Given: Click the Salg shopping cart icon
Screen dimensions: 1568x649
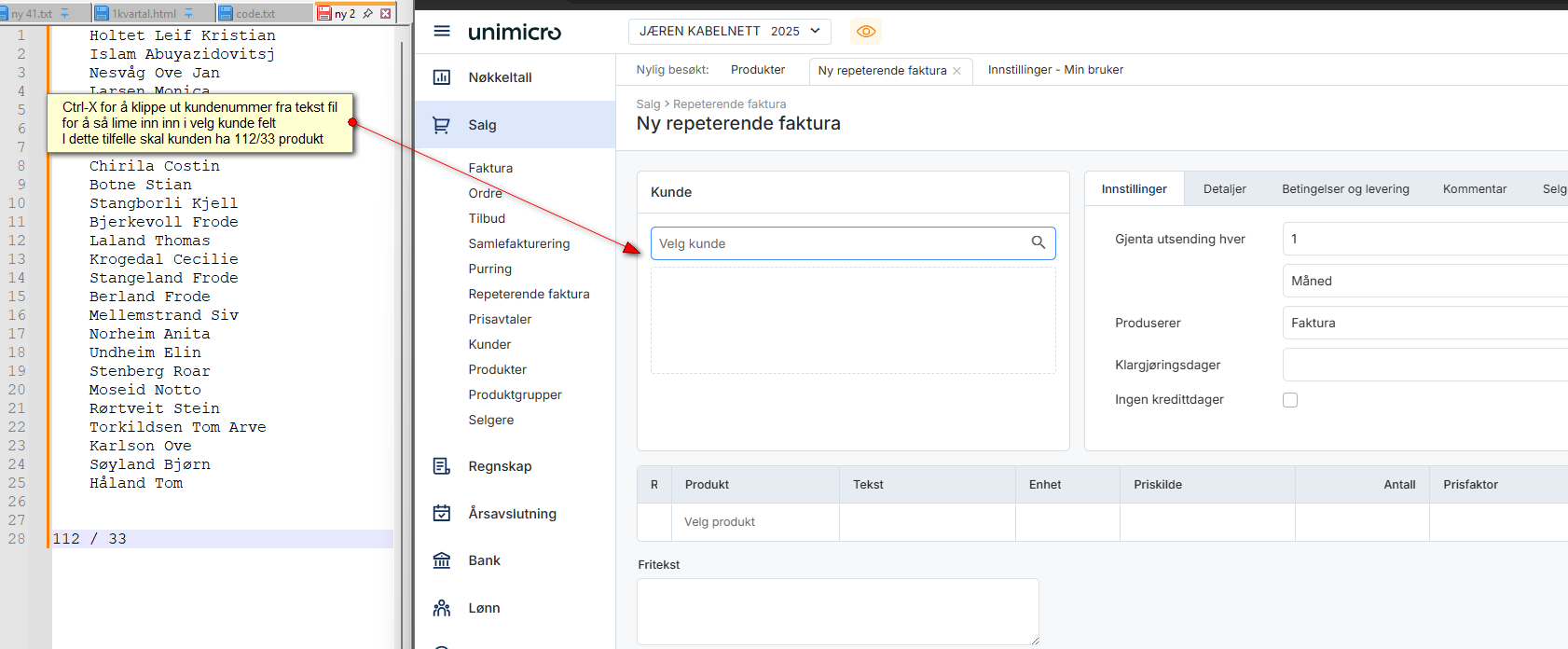Looking at the screenshot, I should point(442,125).
